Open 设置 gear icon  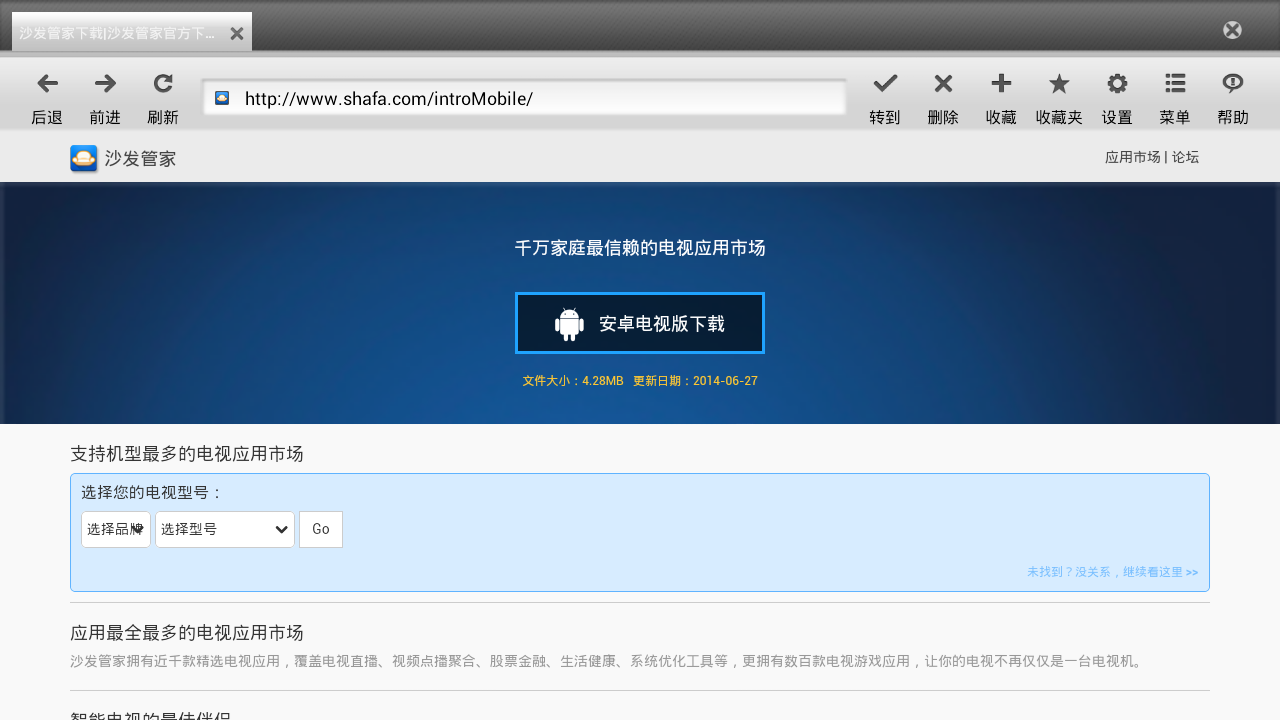(x=1117, y=84)
